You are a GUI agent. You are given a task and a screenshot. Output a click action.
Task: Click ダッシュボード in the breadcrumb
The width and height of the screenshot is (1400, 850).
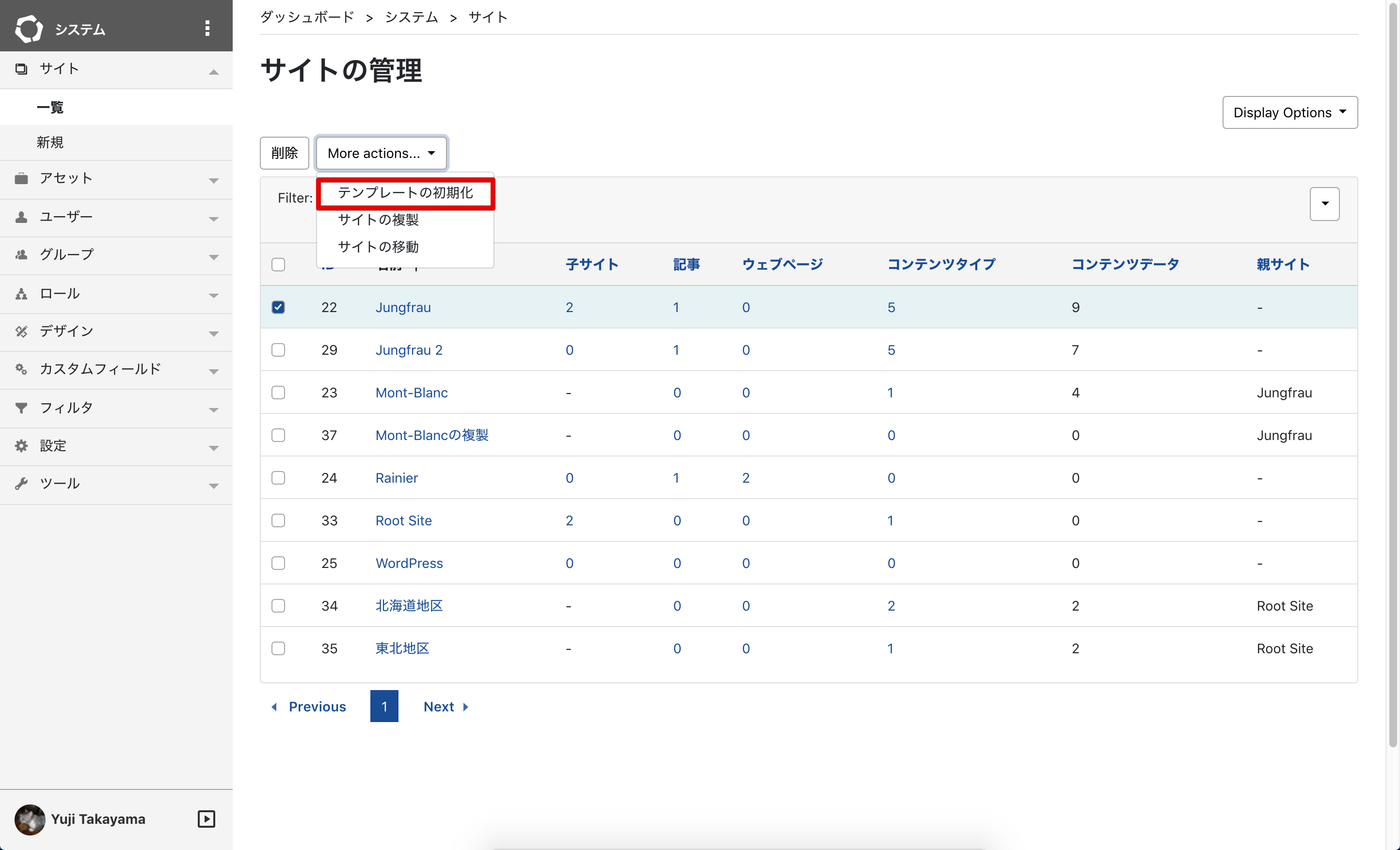point(307,17)
